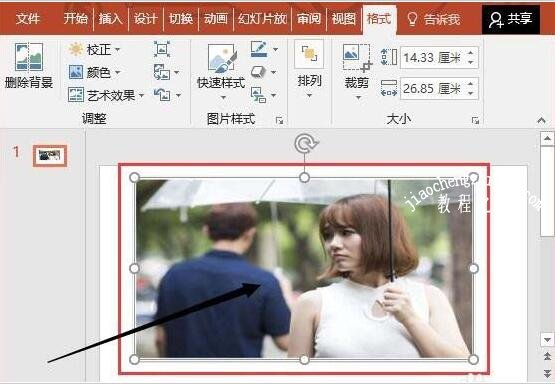The image size is (555, 385).
Task: Click the 排列 arrange icon
Action: (x=309, y=54)
